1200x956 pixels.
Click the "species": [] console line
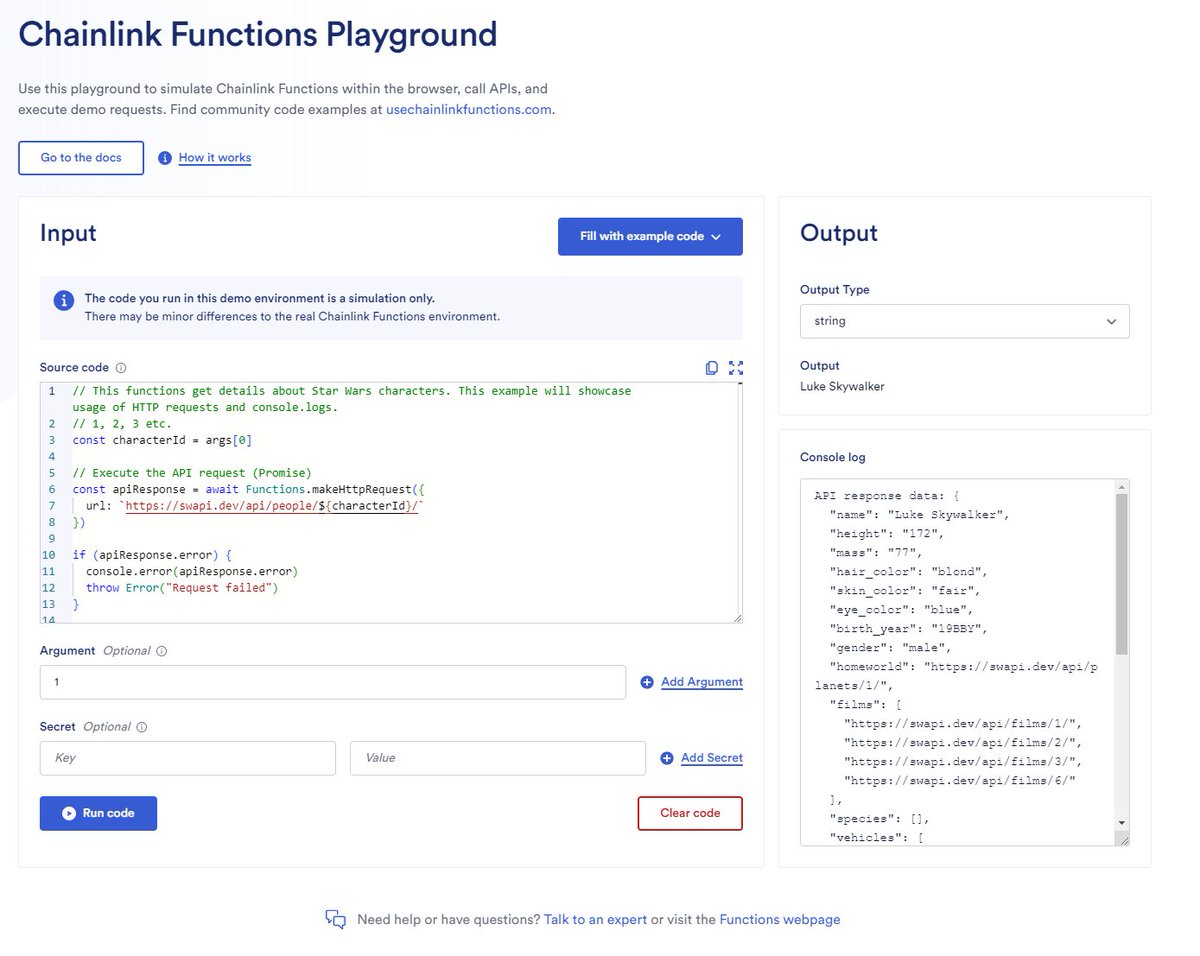[x=880, y=818]
